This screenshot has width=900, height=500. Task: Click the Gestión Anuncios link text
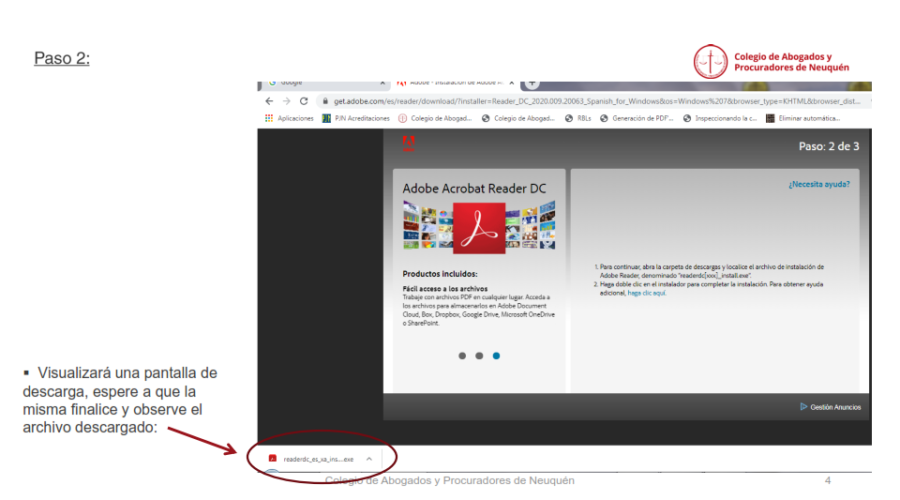tap(836, 407)
